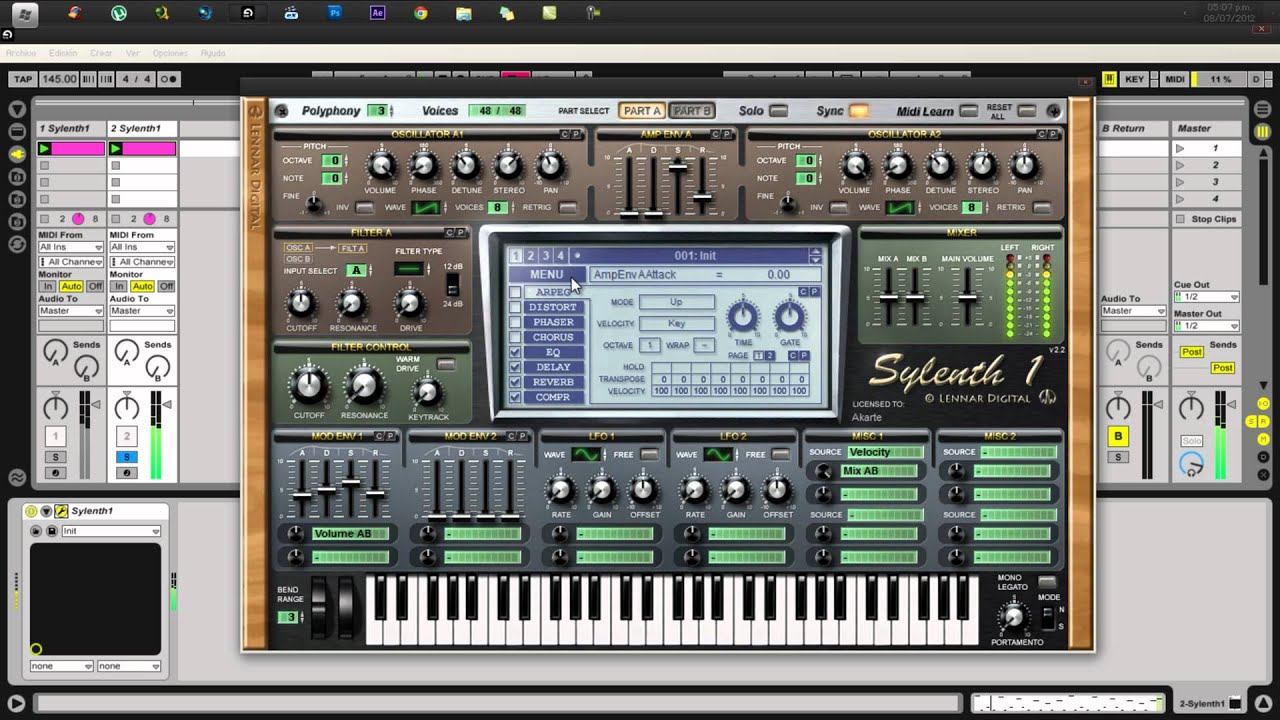The image size is (1280, 720).
Task: Open the Master Out dropdown
Action: pos(1206,326)
